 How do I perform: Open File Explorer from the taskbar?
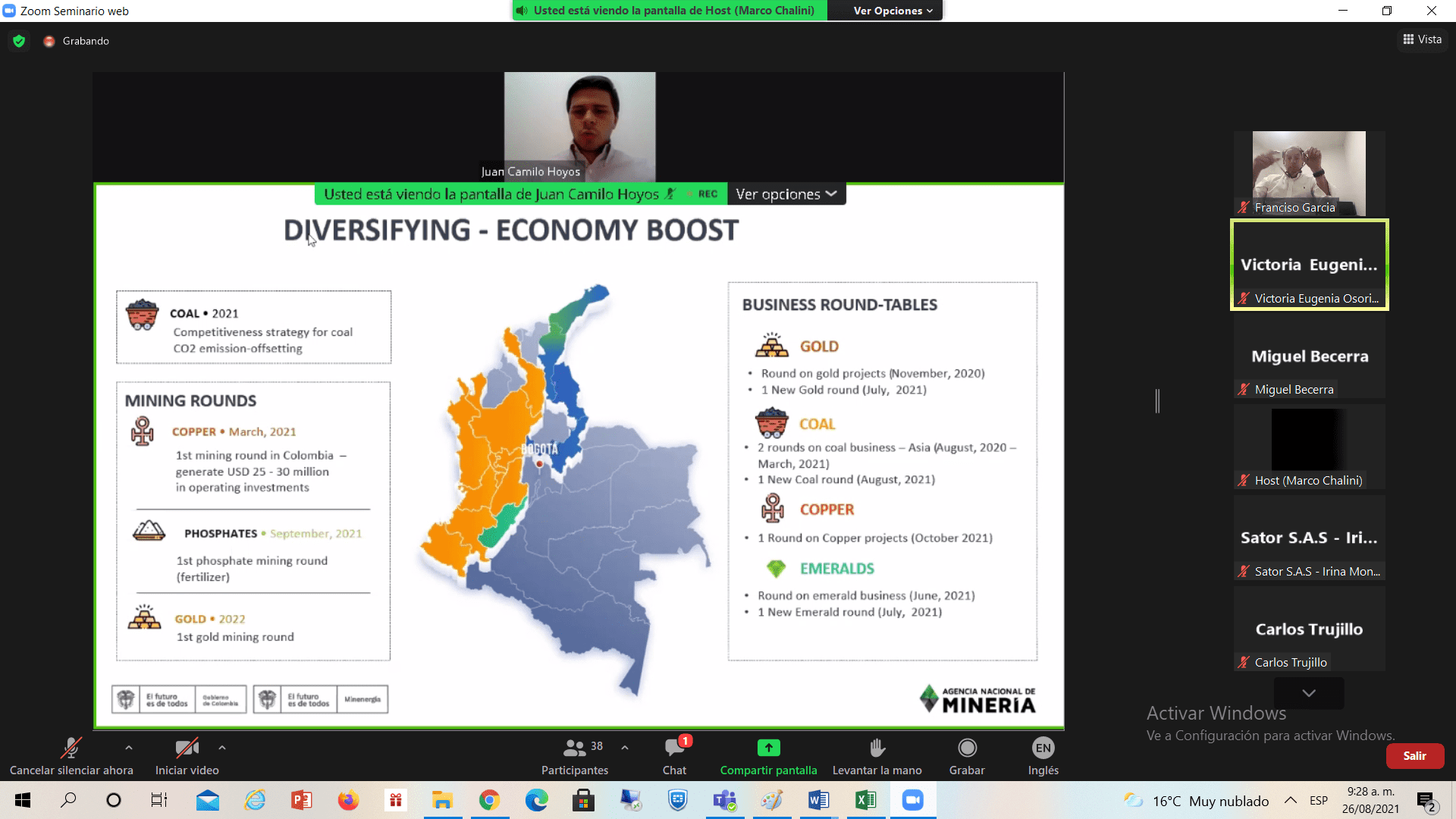[x=443, y=800]
